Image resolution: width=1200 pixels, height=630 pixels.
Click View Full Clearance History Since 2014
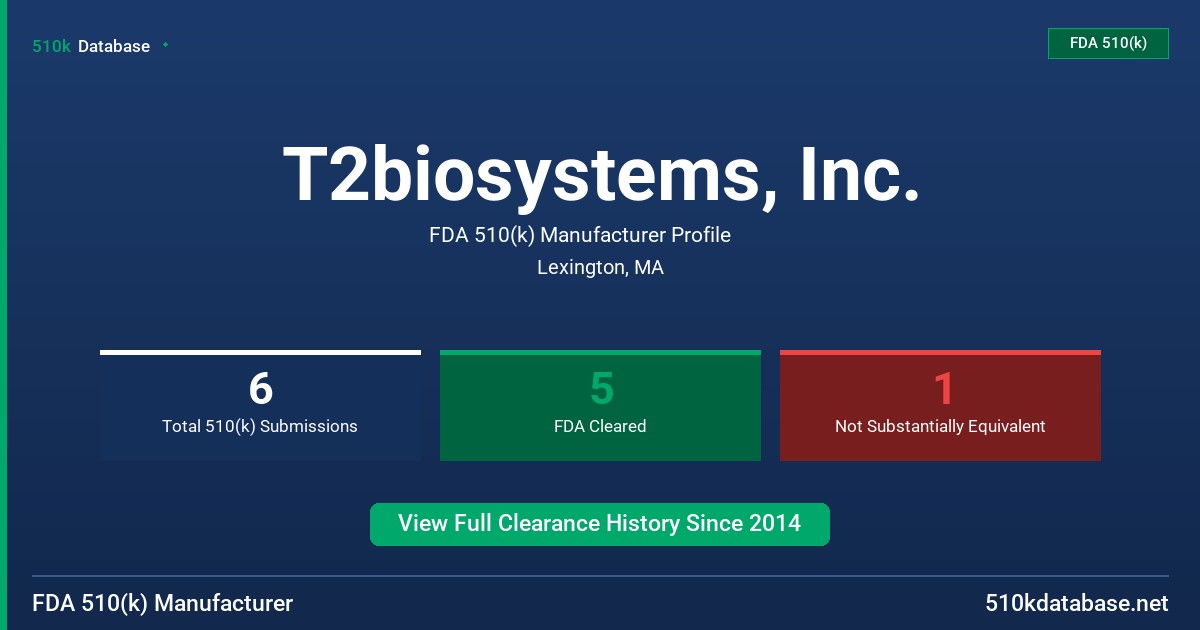[x=600, y=524]
